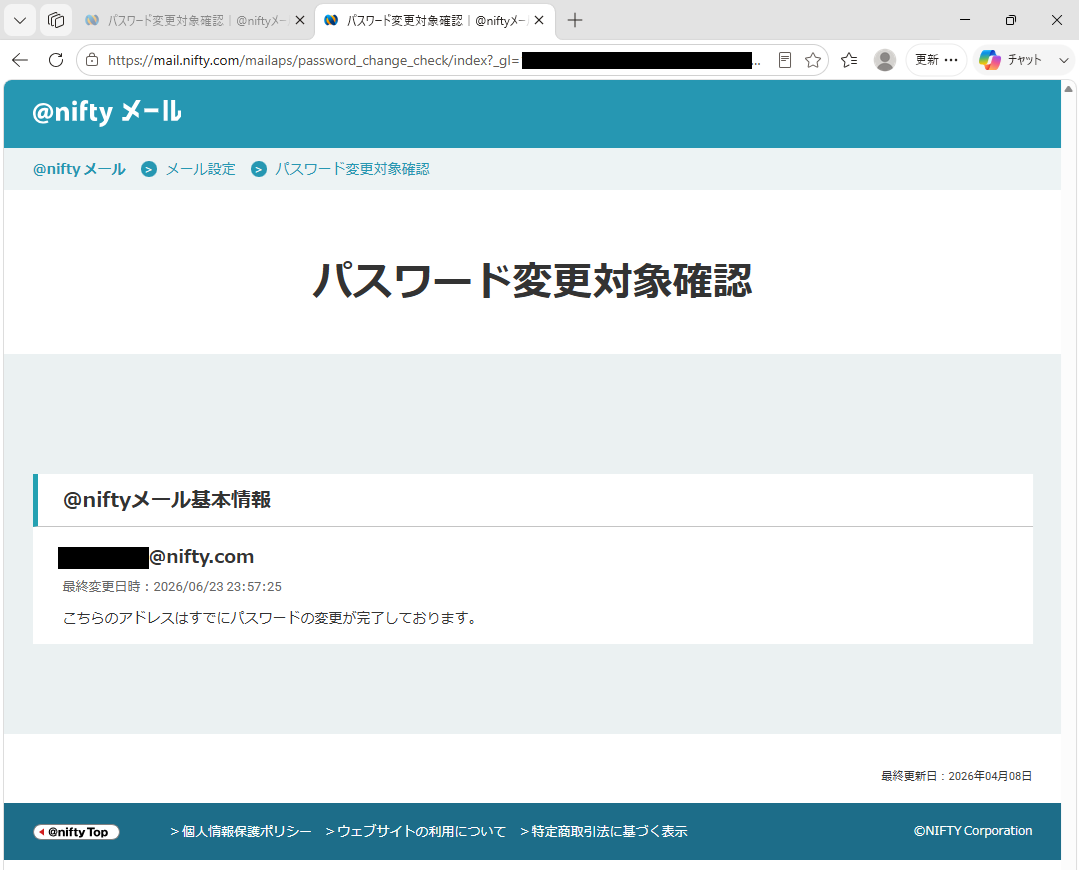
Task: Minimize the browser window
Action: [x=965, y=20]
